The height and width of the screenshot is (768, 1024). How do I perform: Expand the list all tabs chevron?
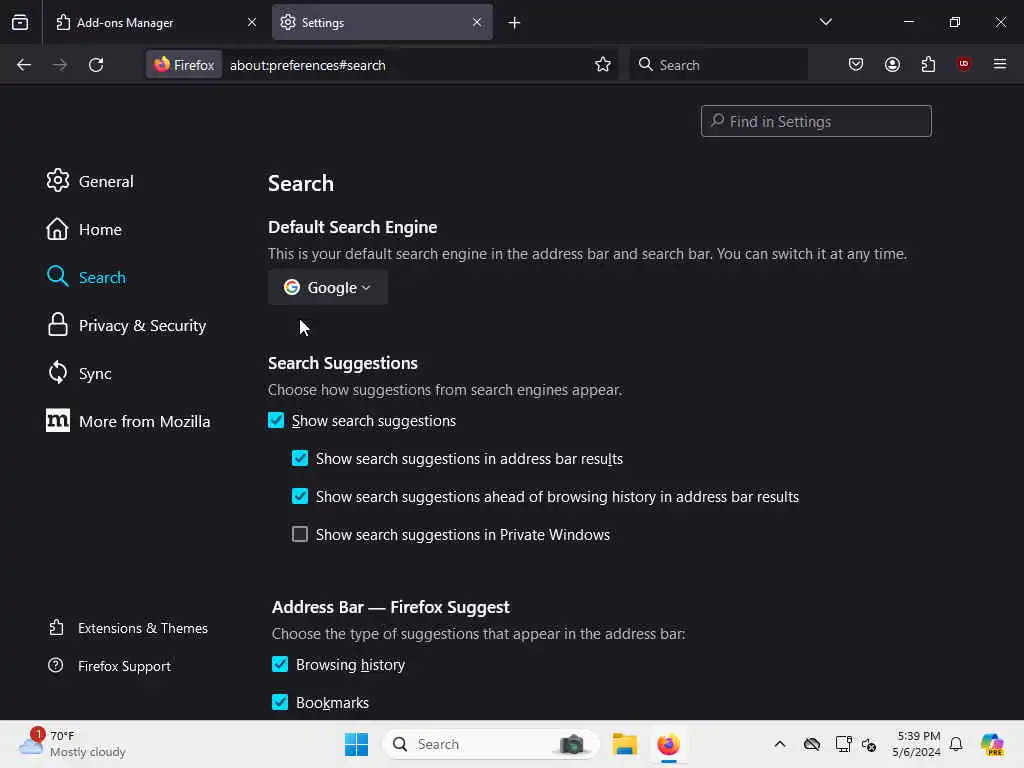(825, 22)
